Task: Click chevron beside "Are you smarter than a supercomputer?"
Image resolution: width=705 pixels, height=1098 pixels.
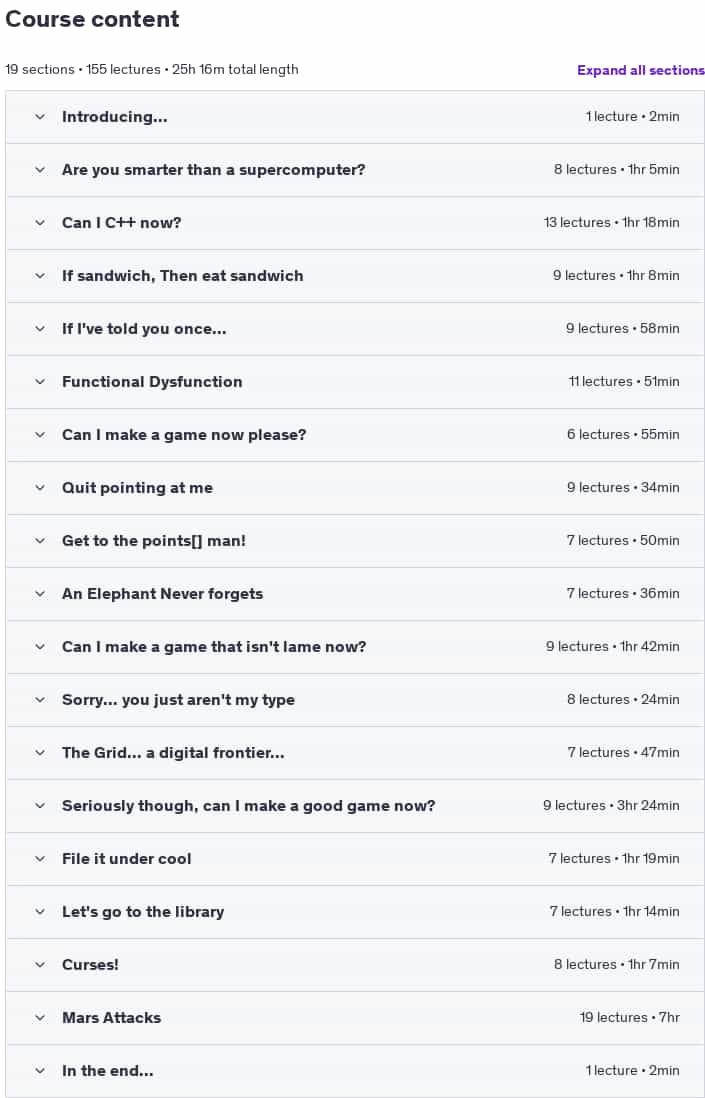Action: pos(40,169)
